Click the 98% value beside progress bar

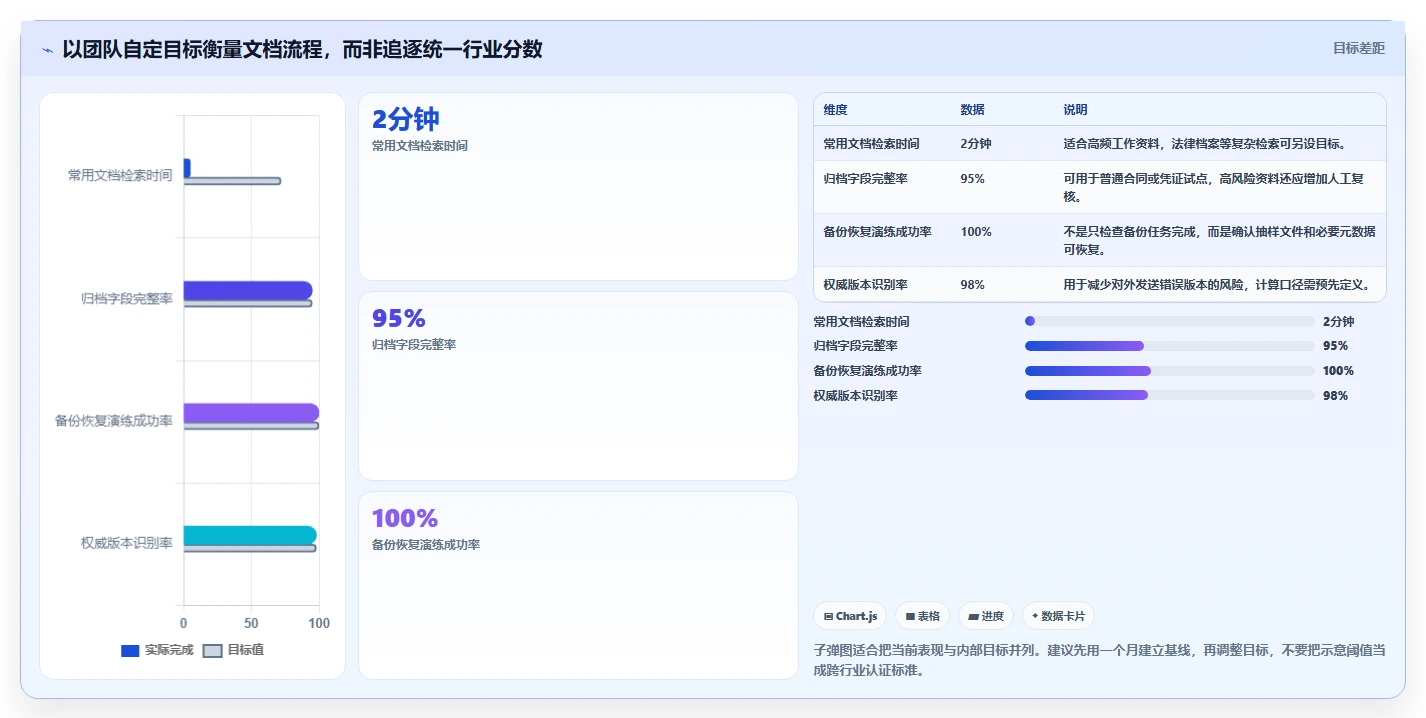1335,396
